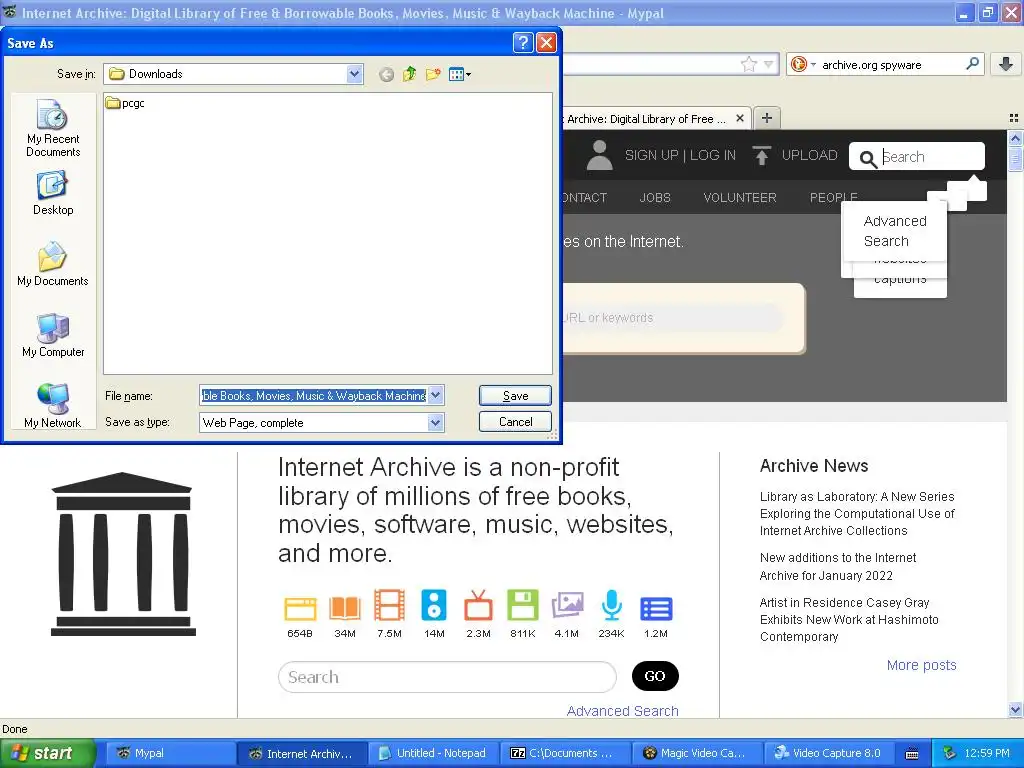Click SIGN UP | LOG IN link
This screenshot has height=768, width=1024.
(x=680, y=155)
